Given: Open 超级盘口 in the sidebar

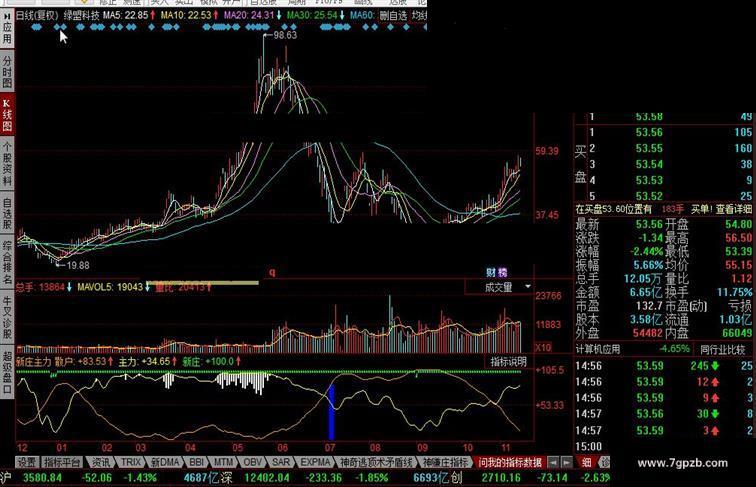Looking at the screenshot, I should [7, 371].
